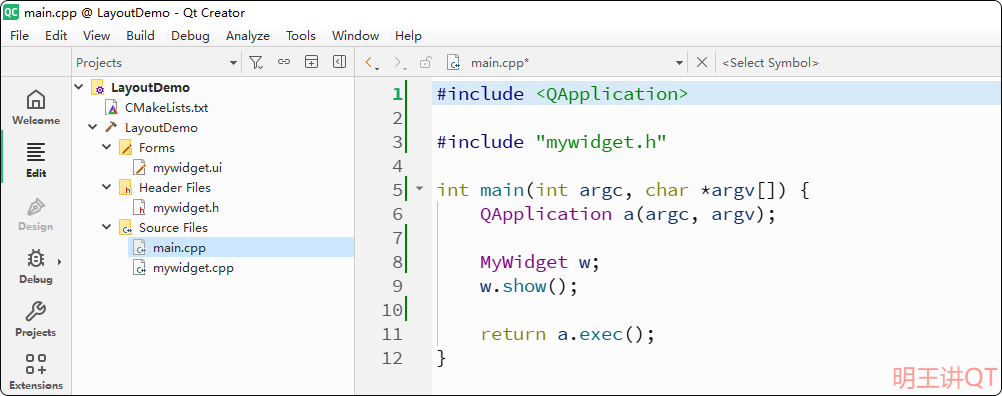Open the Tools menu

coord(301,36)
